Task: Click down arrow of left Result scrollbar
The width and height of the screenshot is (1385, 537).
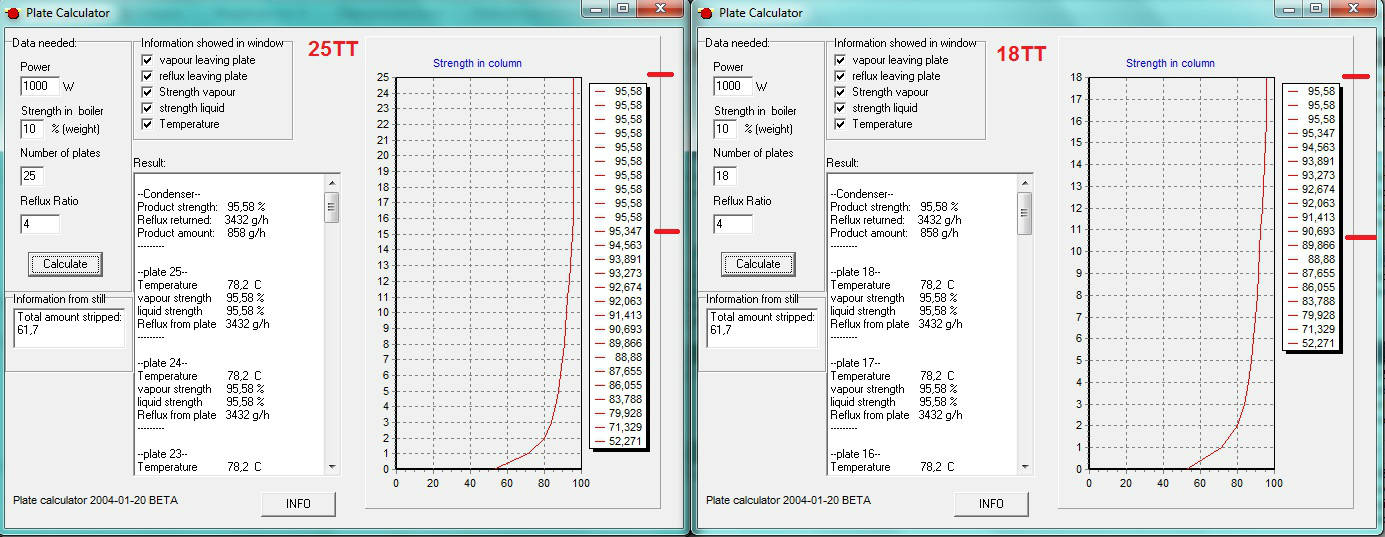Action: pos(332,466)
